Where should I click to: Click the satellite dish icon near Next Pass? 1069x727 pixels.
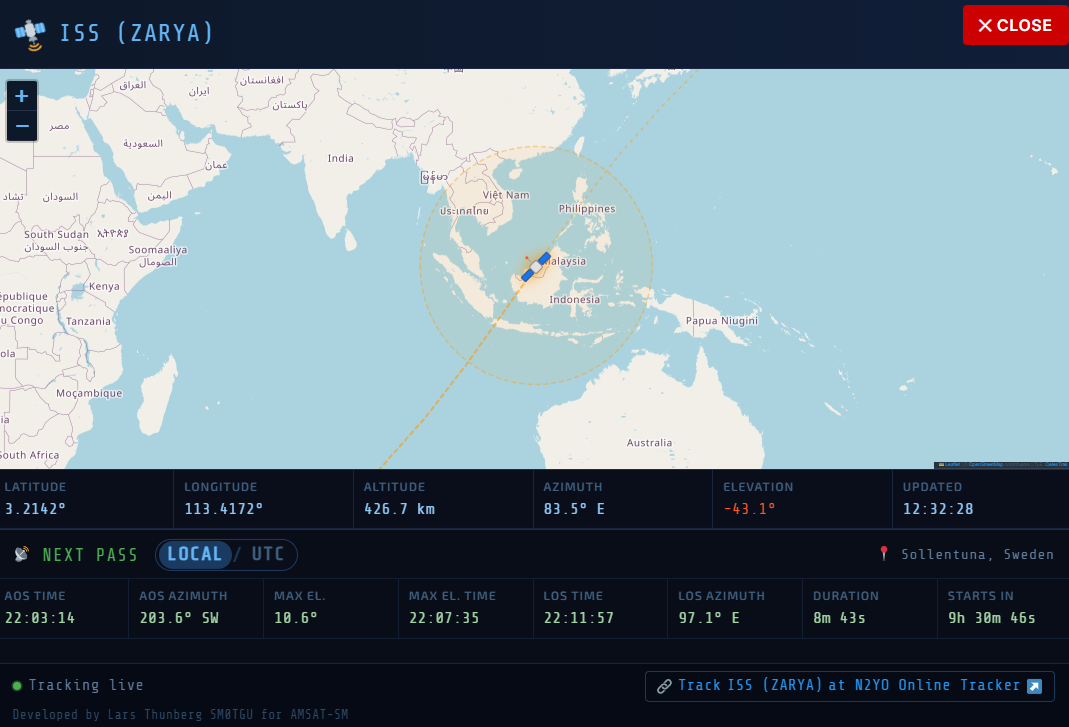pyautogui.click(x=22, y=554)
